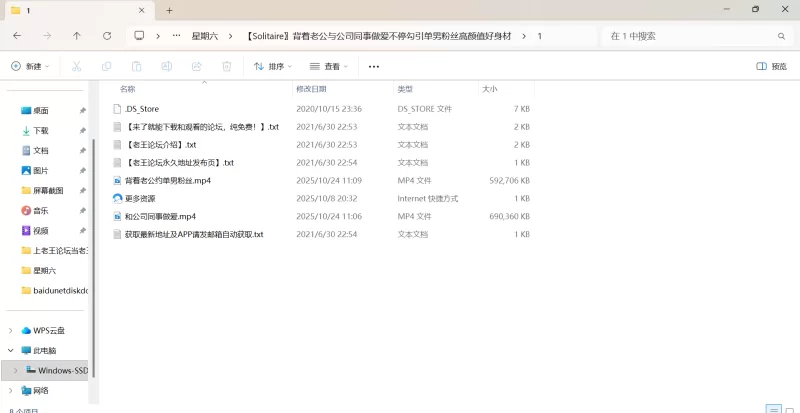Image resolution: width=800 pixels, height=413 pixels.
Task: Open 屏幕截图 folder in sidebar
Action: [48, 190]
